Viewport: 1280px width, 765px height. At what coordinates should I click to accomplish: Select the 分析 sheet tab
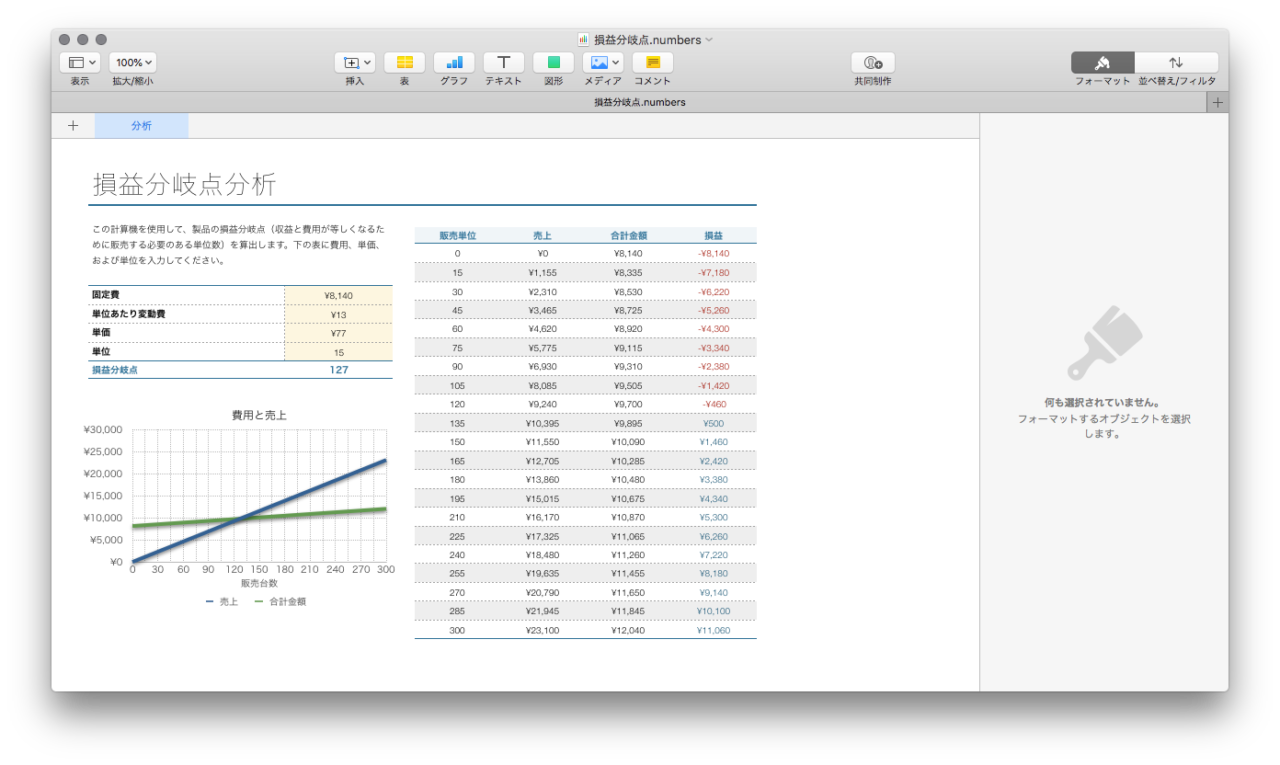coord(140,125)
